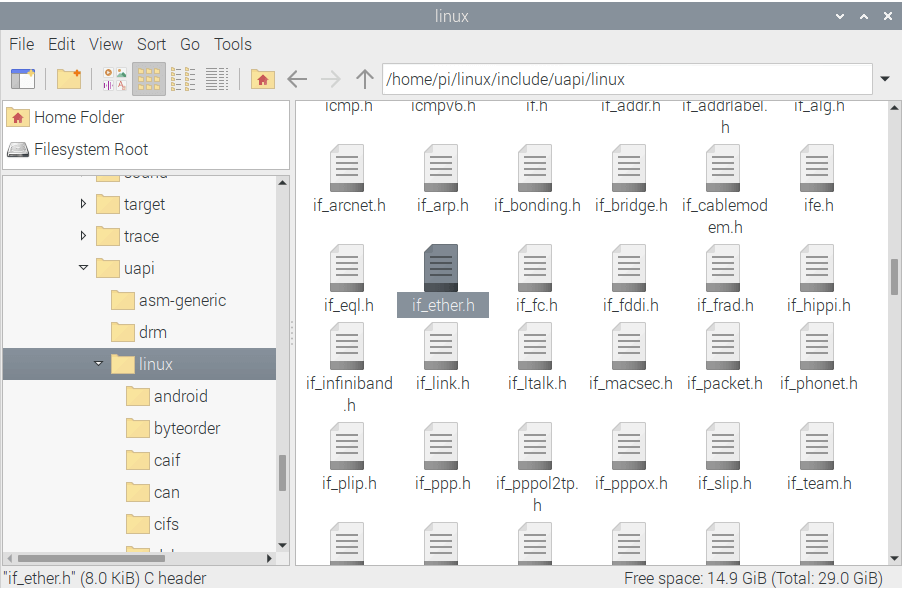This screenshot has width=902, height=590.
Task: Switch to detailed list view
Action: tap(217, 79)
